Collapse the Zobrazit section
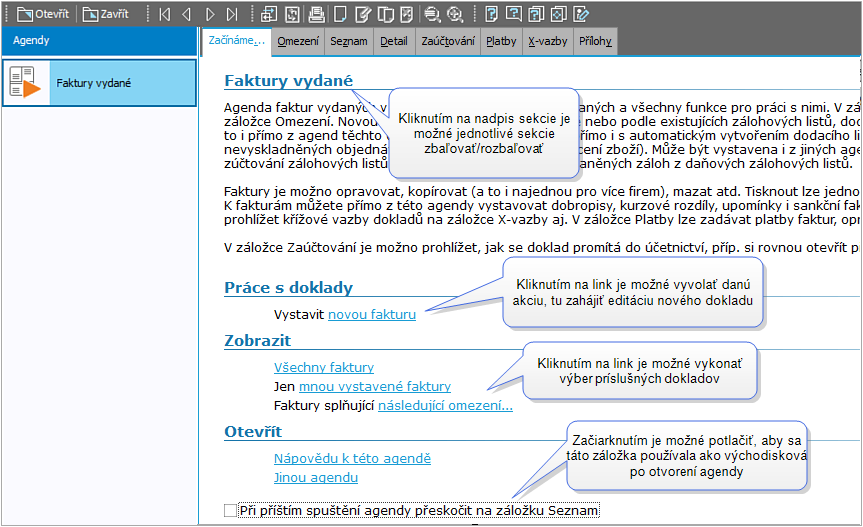The height and width of the screenshot is (527, 863). [x=258, y=341]
